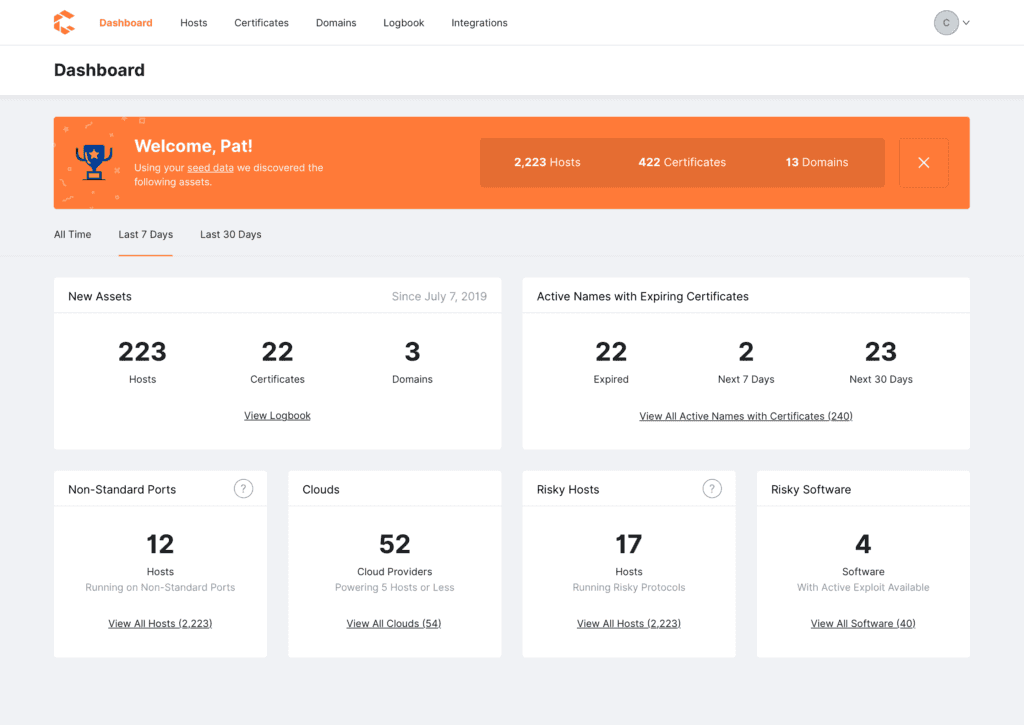Image resolution: width=1024 pixels, height=725 pixels.
Task: Follow the seed data link
Action: (210, 168)
